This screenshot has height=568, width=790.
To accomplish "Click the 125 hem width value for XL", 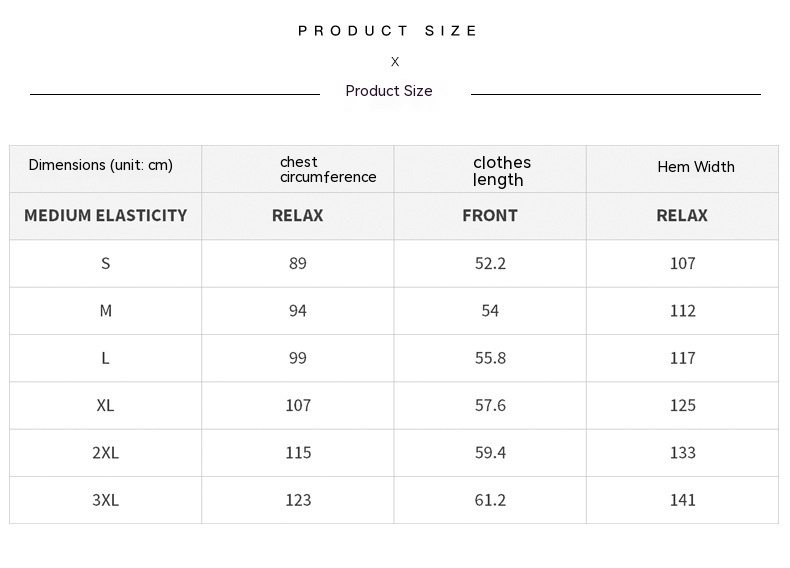I will click(x=683, y=405).
